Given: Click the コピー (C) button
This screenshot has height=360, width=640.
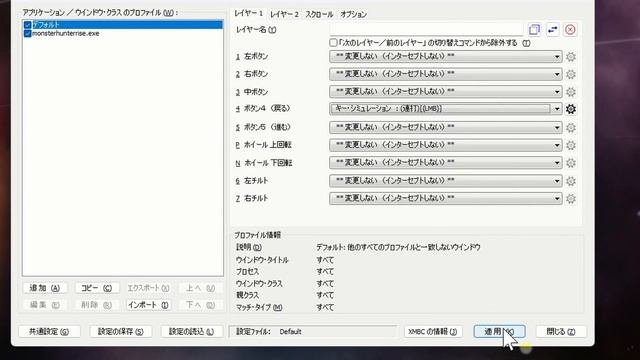Looking at the screenshot, I should pyautogui.click(x=96, y=288).
